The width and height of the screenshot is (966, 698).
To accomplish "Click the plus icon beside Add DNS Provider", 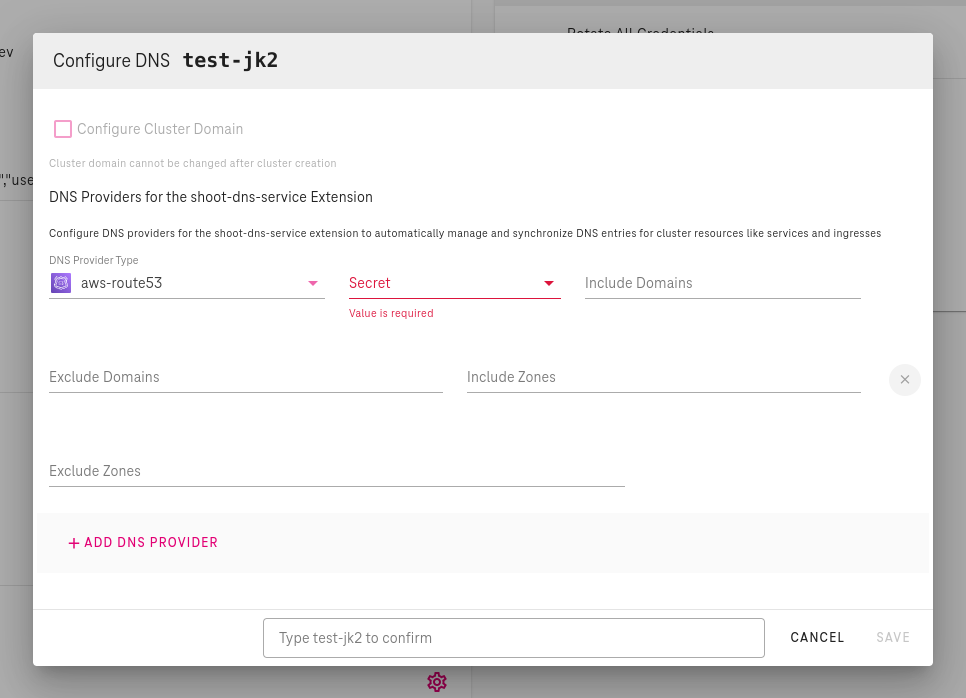I will (x=73, y=543).
